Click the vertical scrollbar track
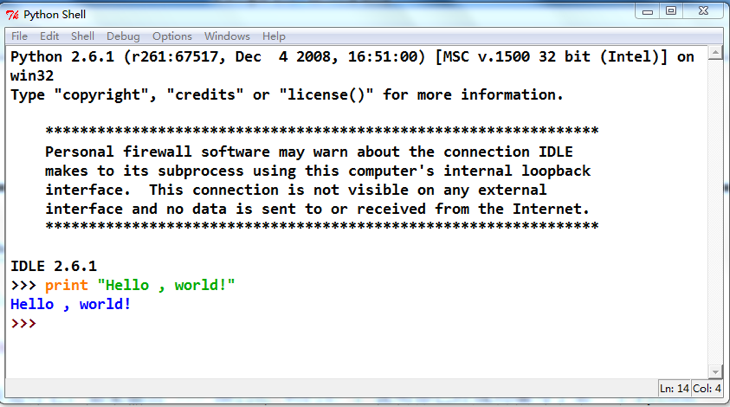 pos(715,212)
